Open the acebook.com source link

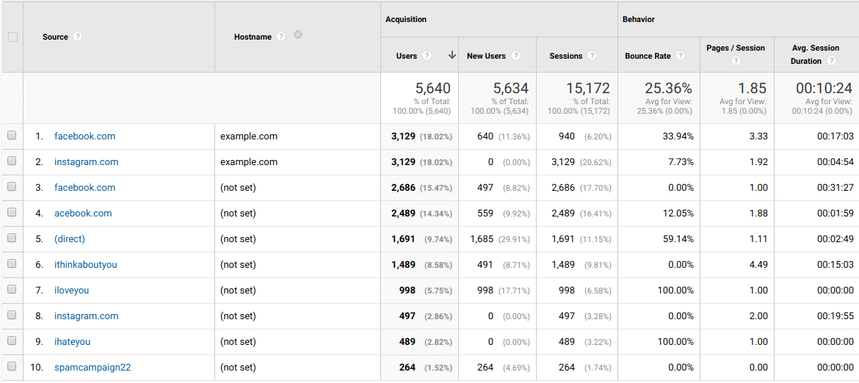click(83, 213)
